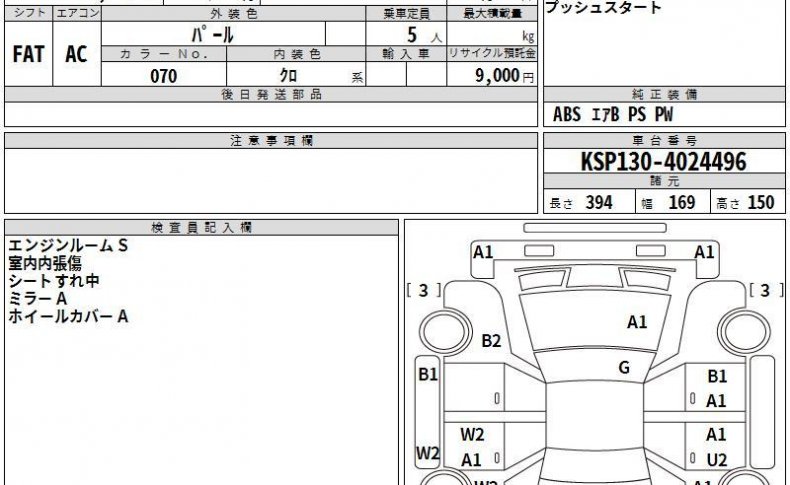Screen dimensions: 790x485
Task: Click the 検査員記入欄 section header
Action: click(x=202, y=228)
